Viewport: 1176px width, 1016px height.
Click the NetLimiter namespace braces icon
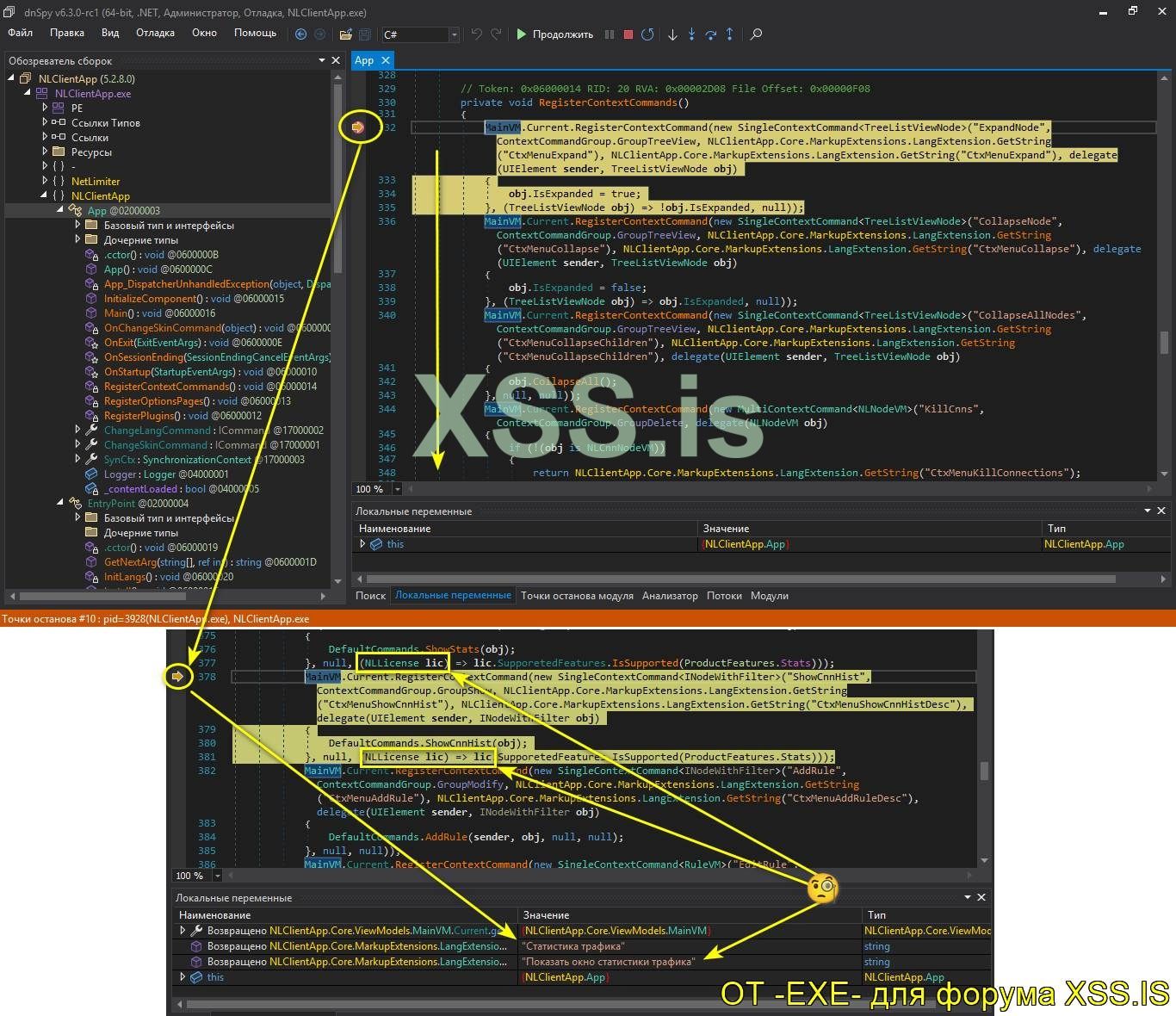58,182
